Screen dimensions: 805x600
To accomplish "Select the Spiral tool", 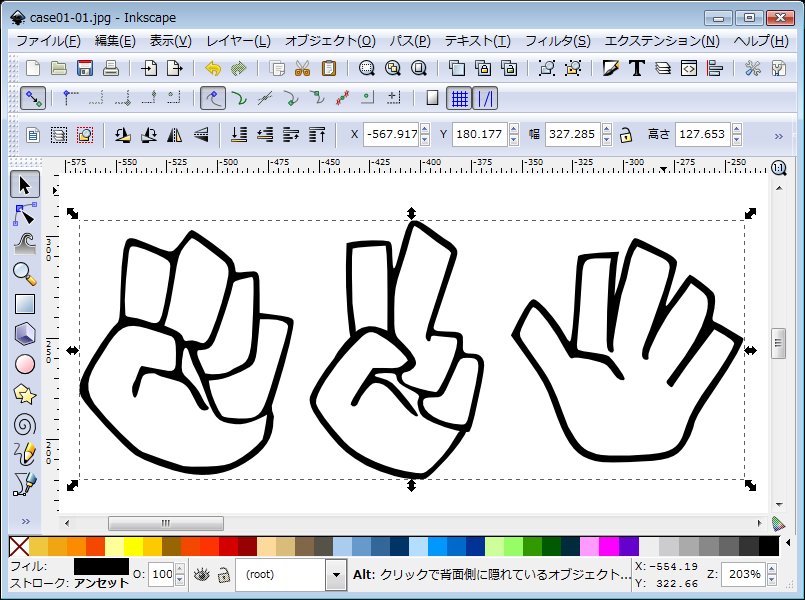I will (25, 424).
